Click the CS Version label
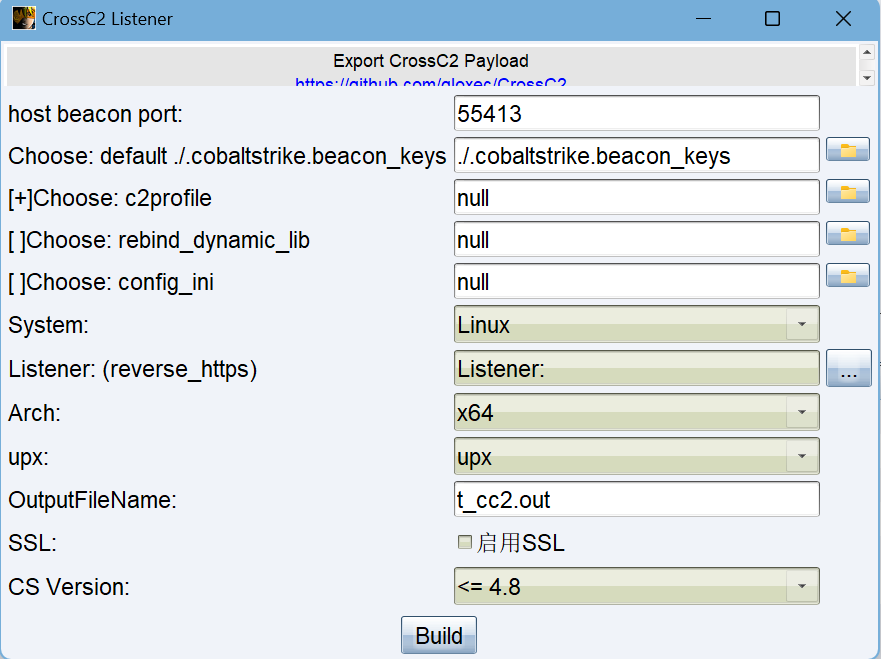This screenshot has width=881, height=659. pos(69,587)
